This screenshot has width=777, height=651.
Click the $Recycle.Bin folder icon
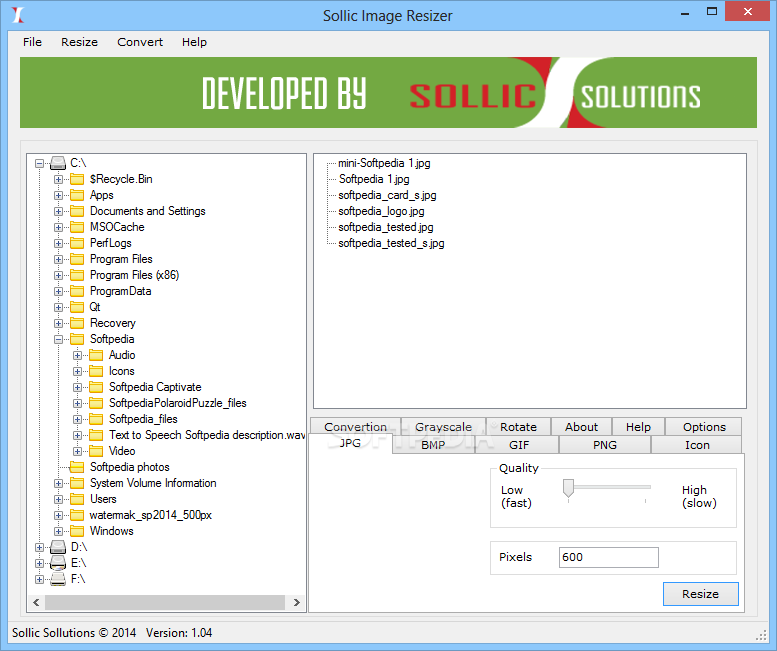coord(77,179)
